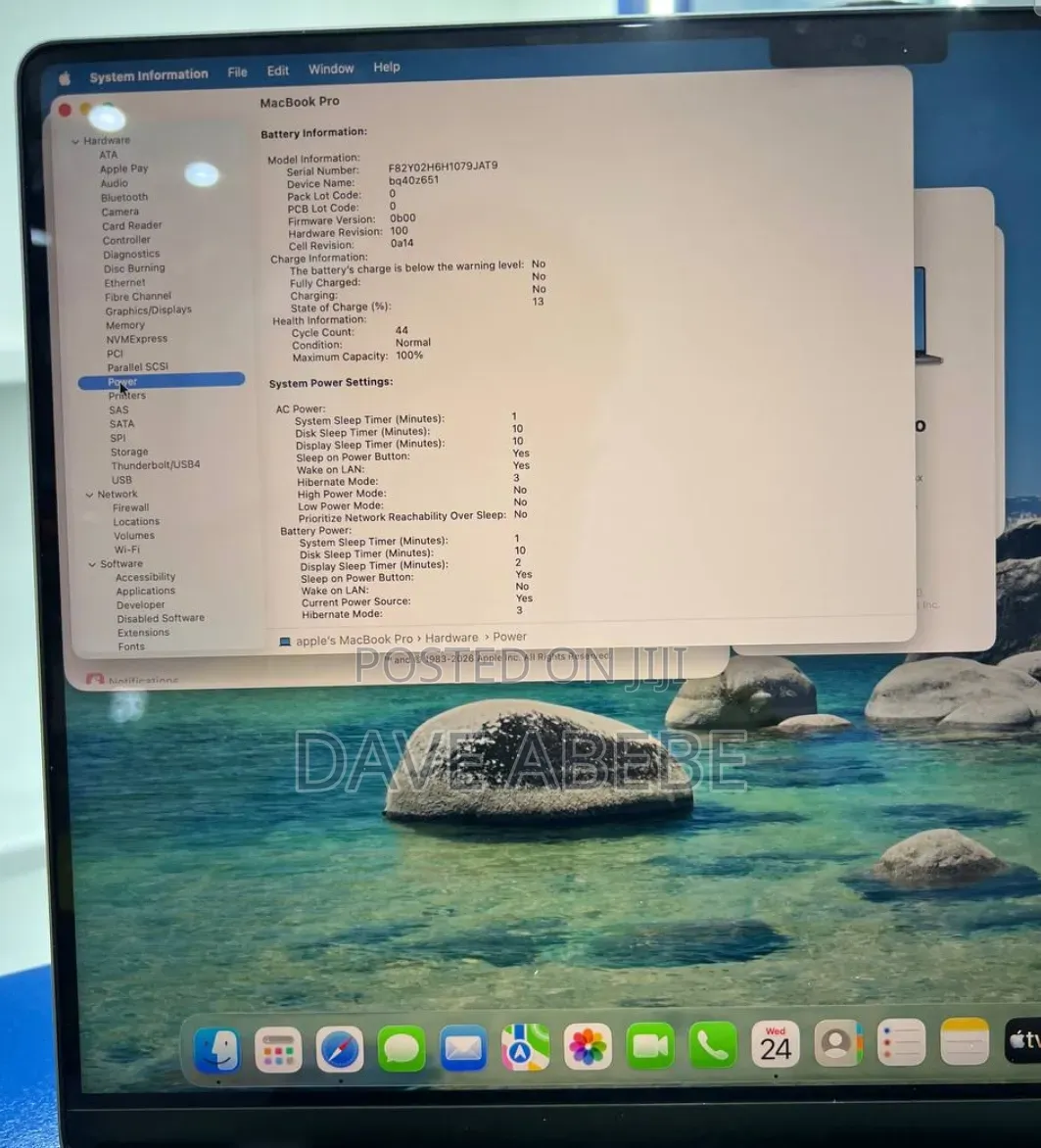The height and width of the screenshot is (1148, 1041).
Task: Open Launchpad from the dock
Action: (278, 1049)
